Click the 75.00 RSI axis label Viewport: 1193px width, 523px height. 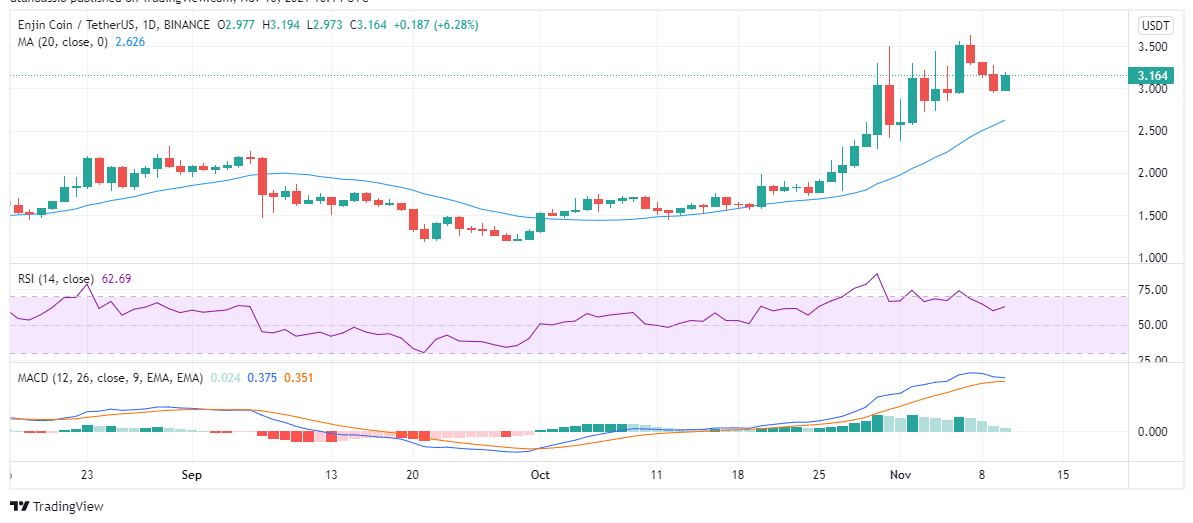click(x=1152, y=290)
